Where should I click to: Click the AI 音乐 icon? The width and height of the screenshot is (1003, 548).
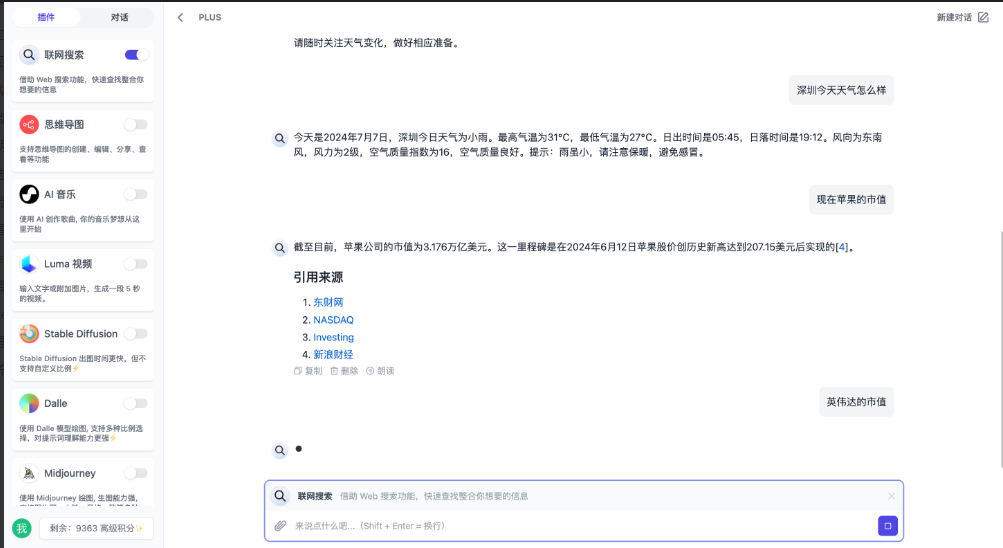[x=29, y=194]
